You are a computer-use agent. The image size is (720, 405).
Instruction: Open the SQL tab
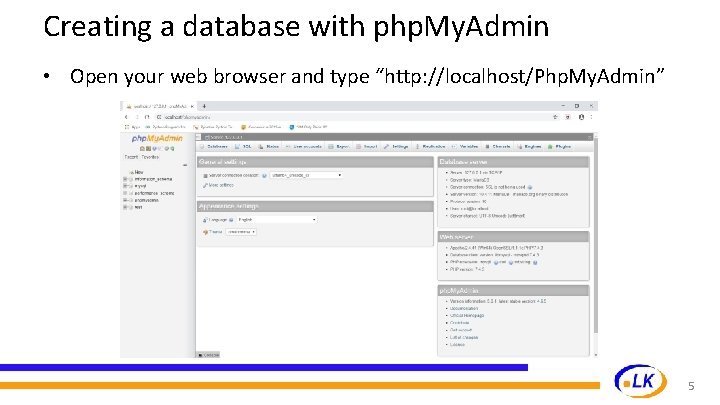[243, 146]
